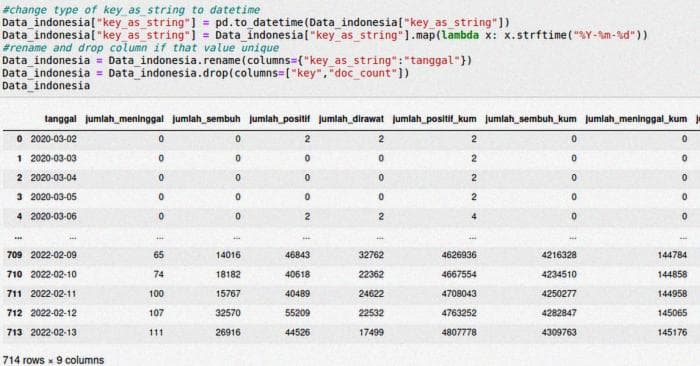Click the value 144958 in jumlah_meninggal_kum
700x366 pixels.
tap(672, 294)
